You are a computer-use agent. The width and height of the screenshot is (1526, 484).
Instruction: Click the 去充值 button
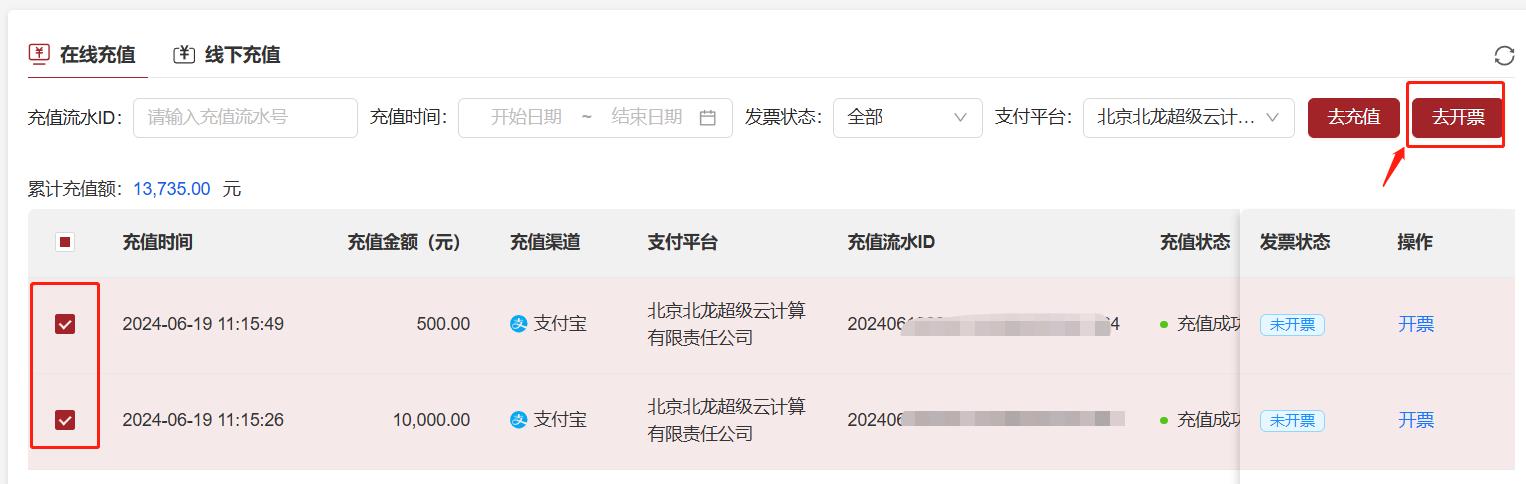coord(1354,117)
